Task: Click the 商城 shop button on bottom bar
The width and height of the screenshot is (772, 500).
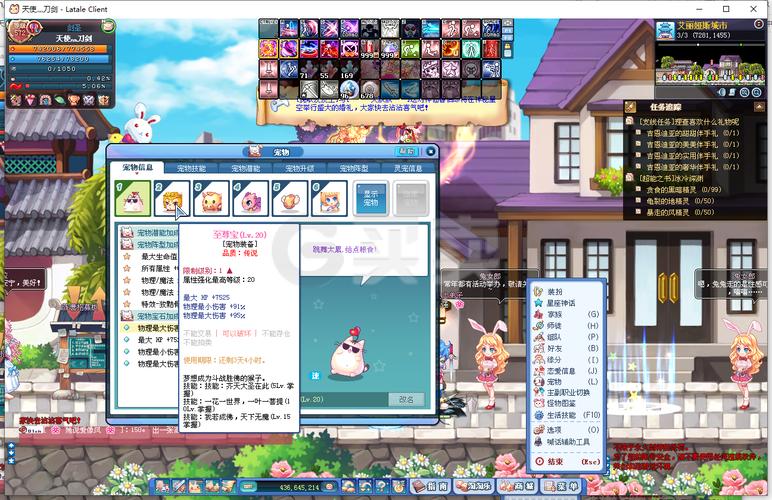Action: 517,486
